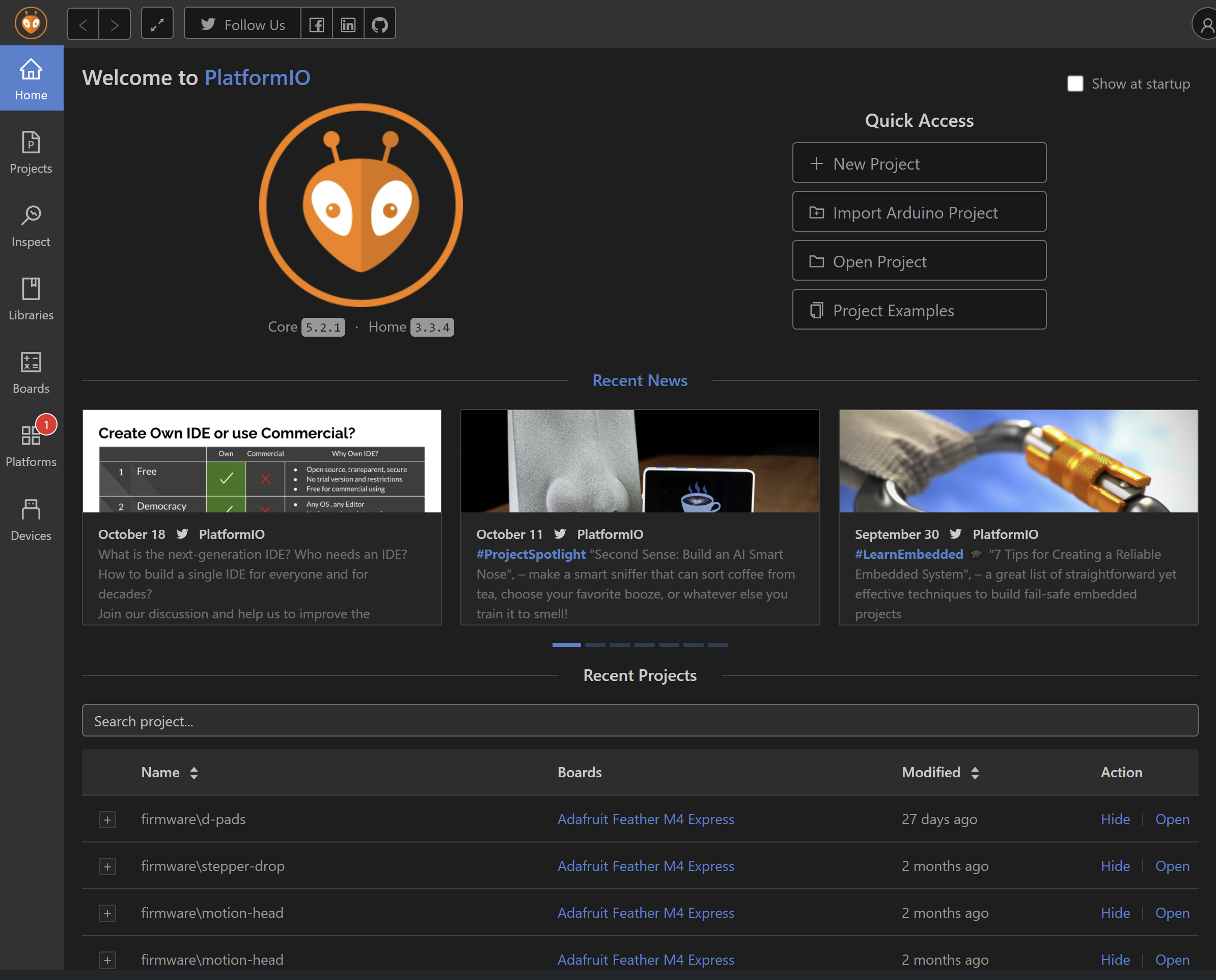Open the carabiner news image
The width and height of the screenshot is (1216, 980).
(1018, 461)
